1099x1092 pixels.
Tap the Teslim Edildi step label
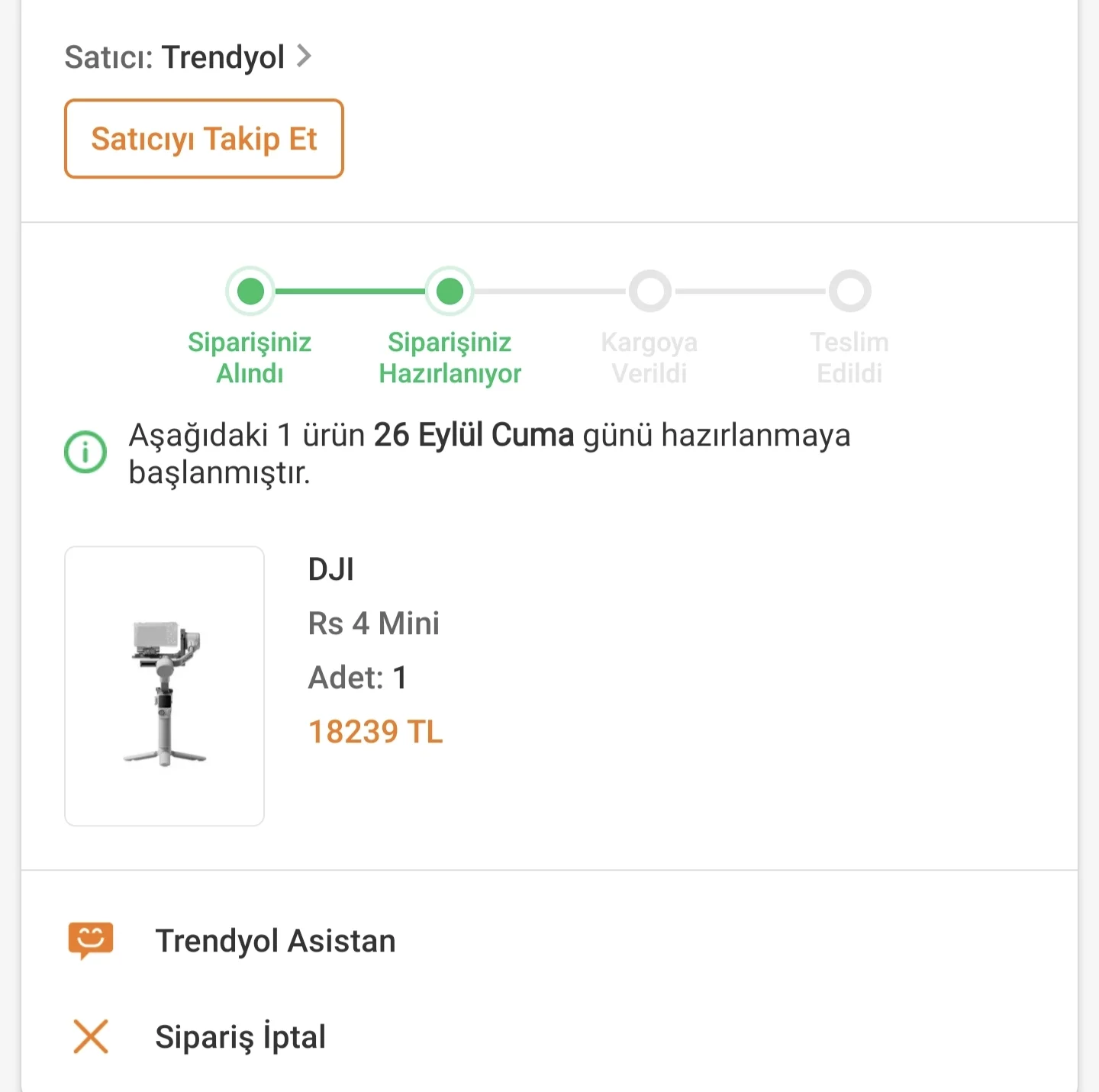(x=849, y=358)
